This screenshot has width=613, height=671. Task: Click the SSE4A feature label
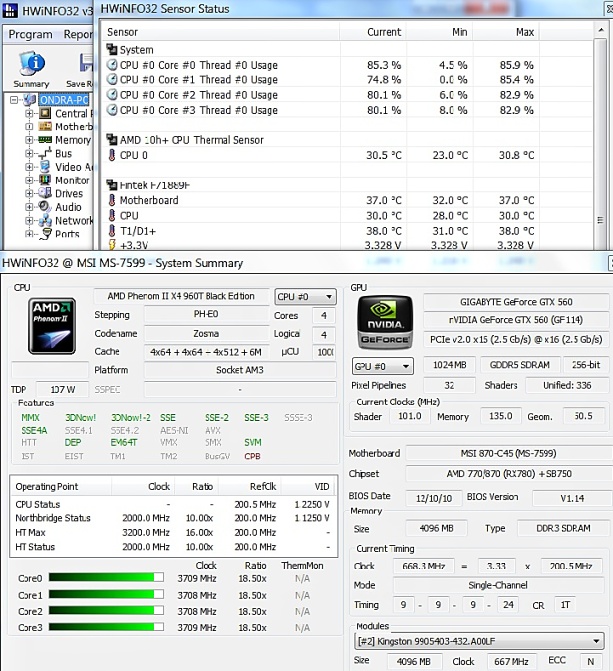point(34,430)
